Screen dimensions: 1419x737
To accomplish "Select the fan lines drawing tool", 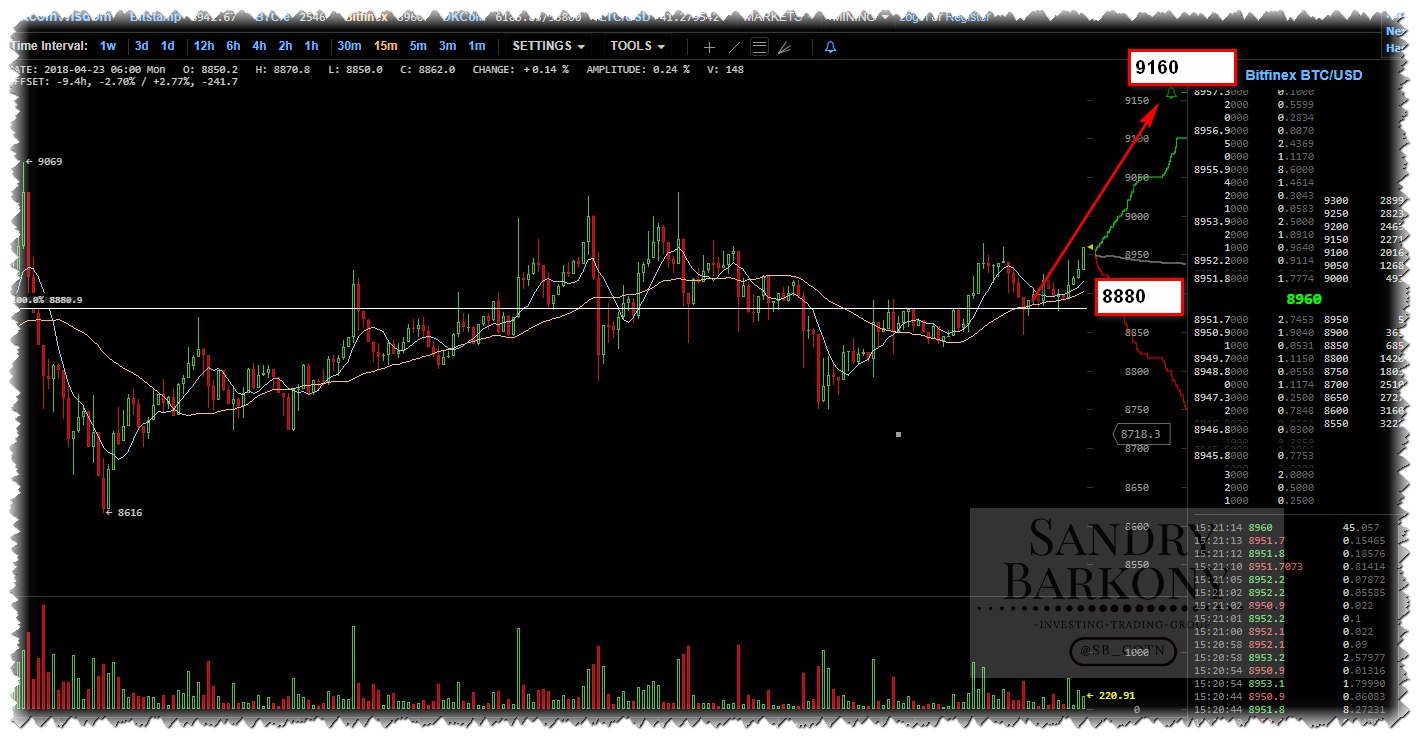I will pos(784,47).
